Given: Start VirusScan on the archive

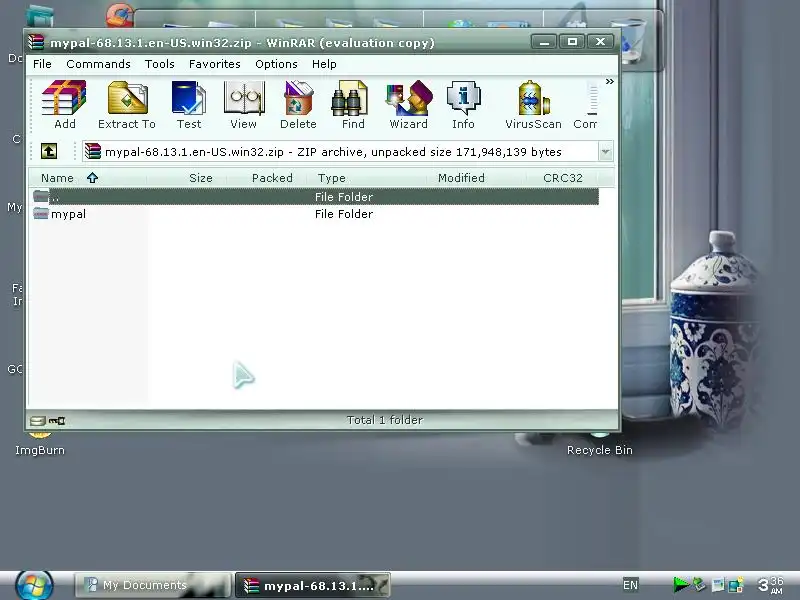Looking at the screenshot, I should pos(533,105).
